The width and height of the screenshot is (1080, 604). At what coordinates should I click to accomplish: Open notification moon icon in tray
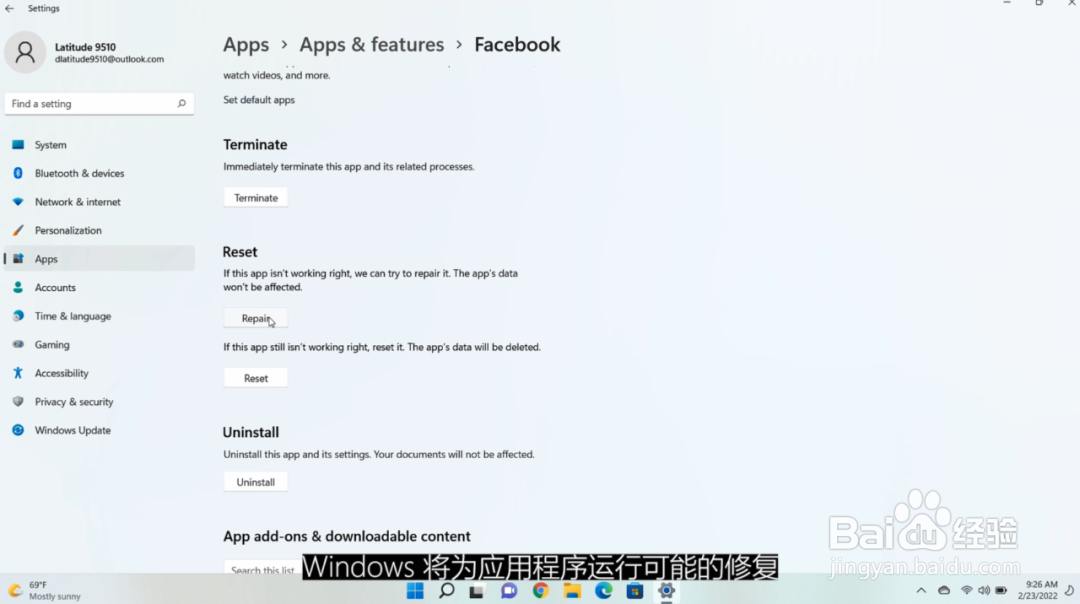tap(1070, 590)
